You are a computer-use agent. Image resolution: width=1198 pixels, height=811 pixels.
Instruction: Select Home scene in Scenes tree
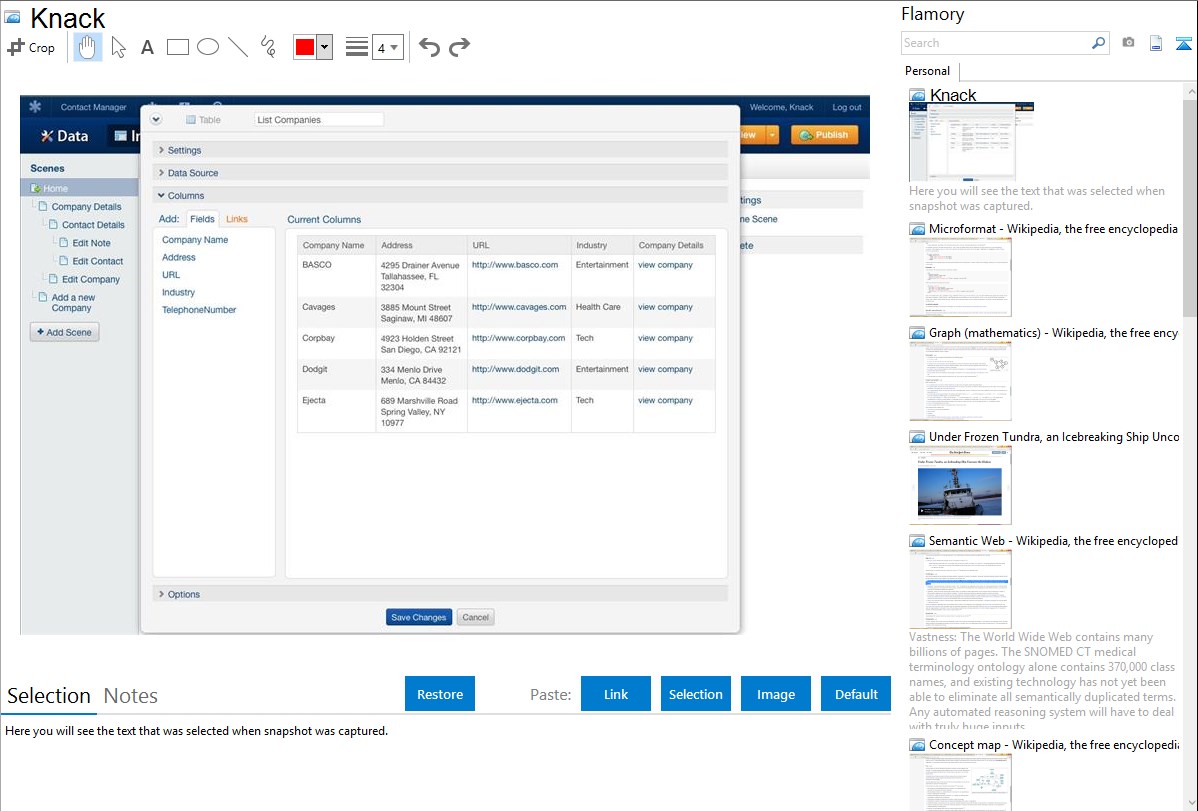[79, 188]
